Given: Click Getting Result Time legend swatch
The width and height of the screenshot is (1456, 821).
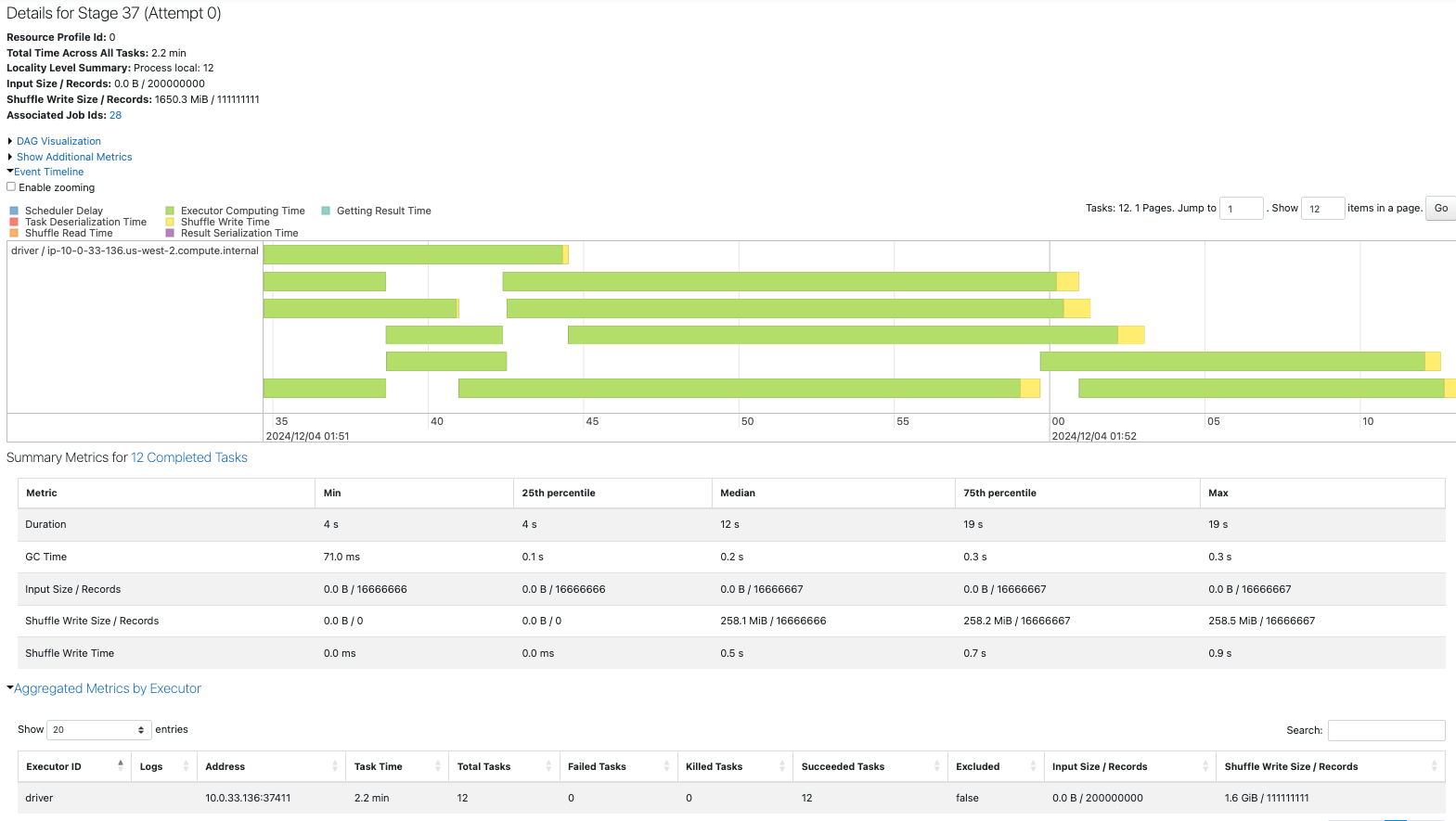Looking at the screenshot, I should coord(326,211).
